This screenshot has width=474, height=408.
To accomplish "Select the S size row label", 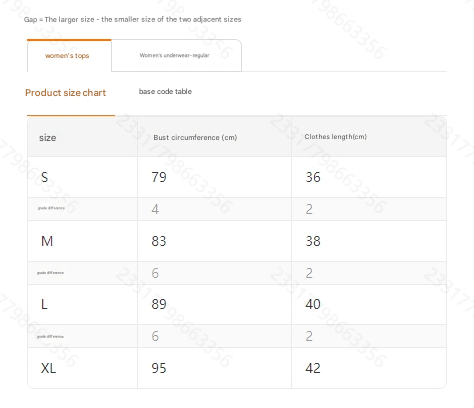I will (44, 177).
